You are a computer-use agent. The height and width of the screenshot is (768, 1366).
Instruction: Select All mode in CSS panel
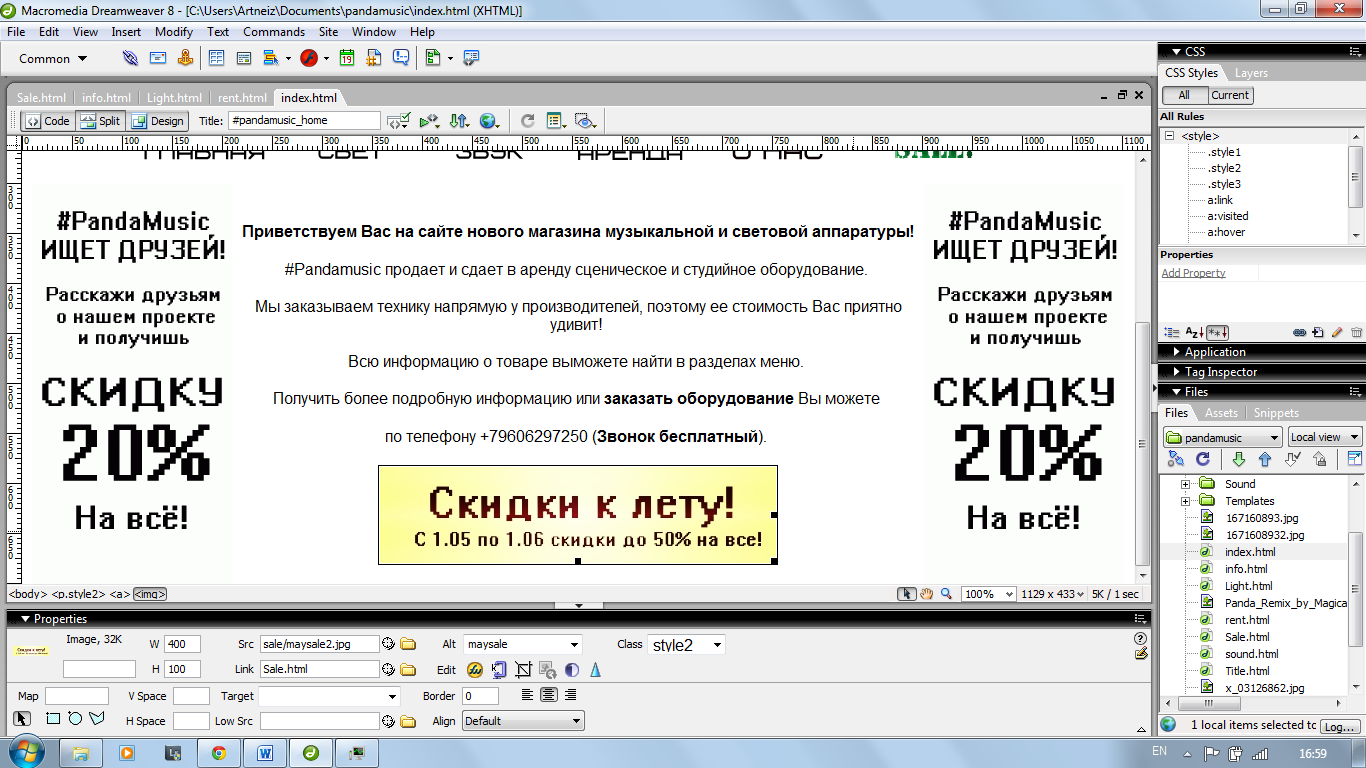(1184, 95)
